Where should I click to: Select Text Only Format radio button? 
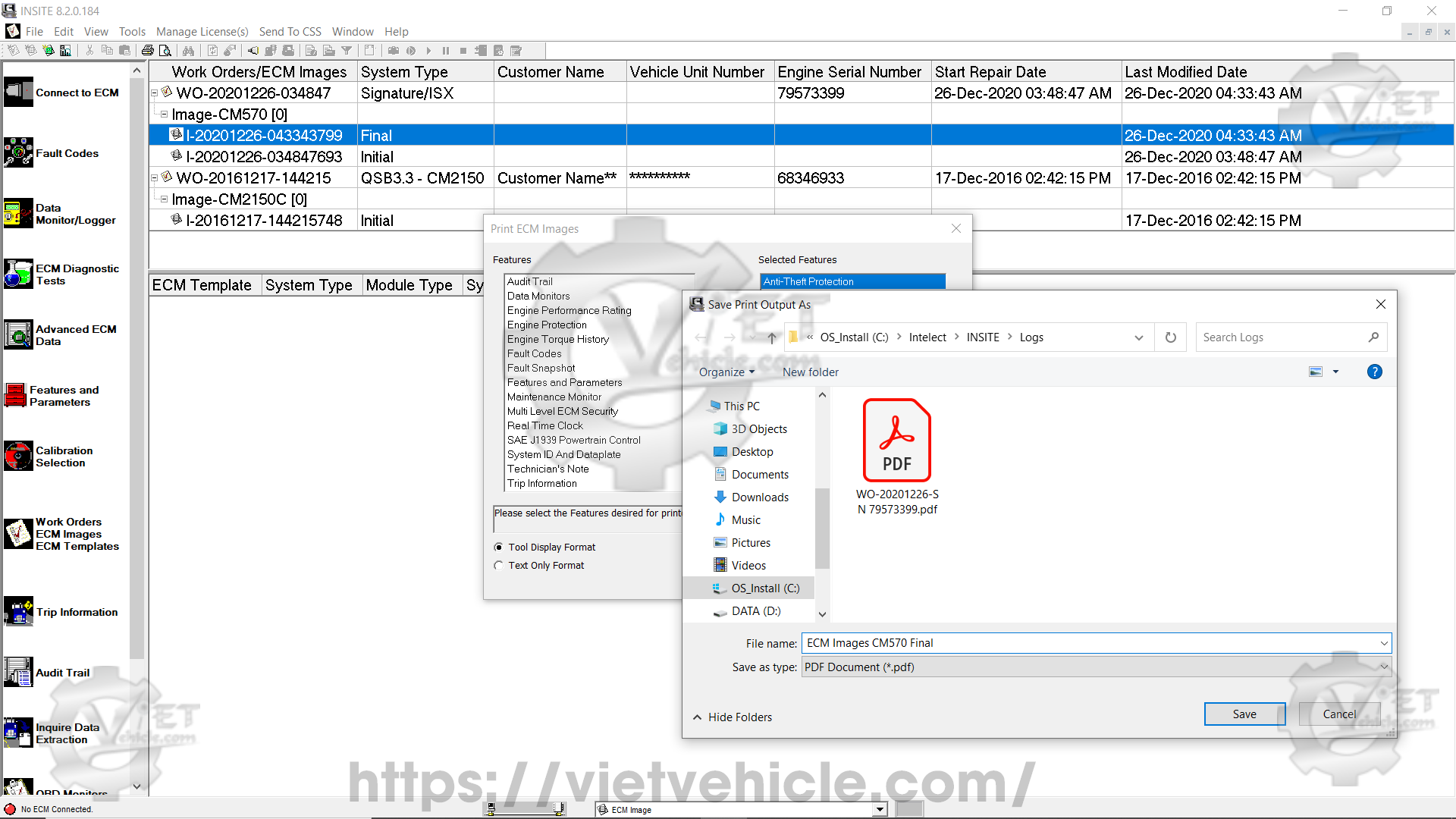[x=498, y=566]
